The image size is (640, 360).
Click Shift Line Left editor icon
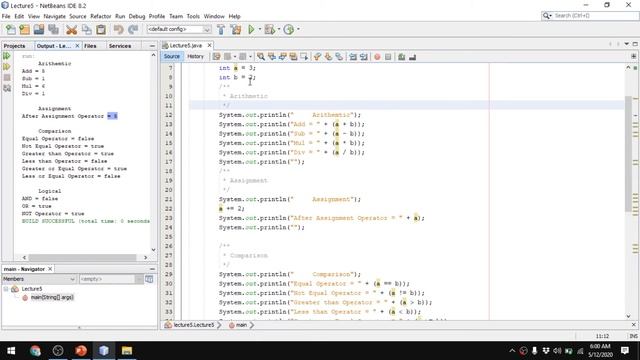tap(353, 57)
